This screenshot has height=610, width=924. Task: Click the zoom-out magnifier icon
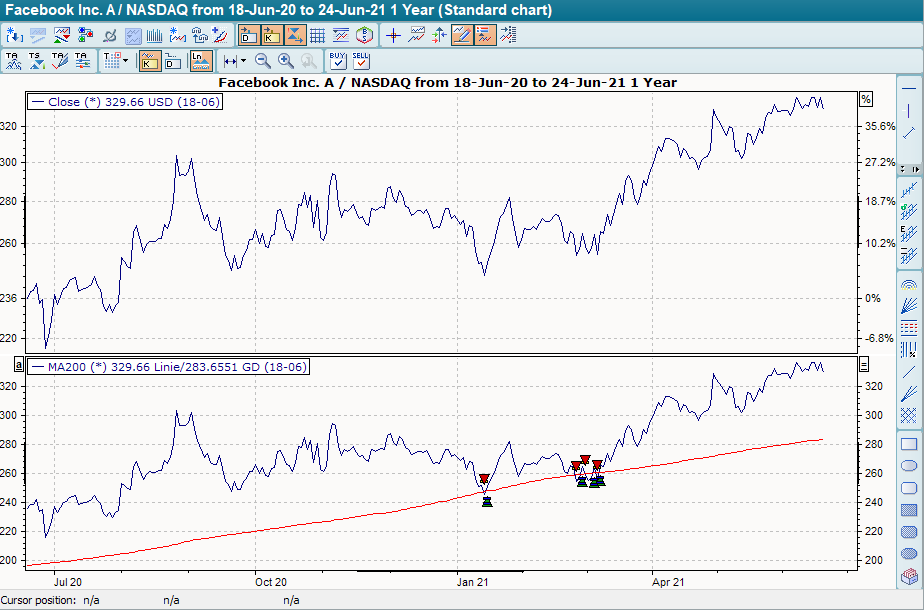click(263, 61)
